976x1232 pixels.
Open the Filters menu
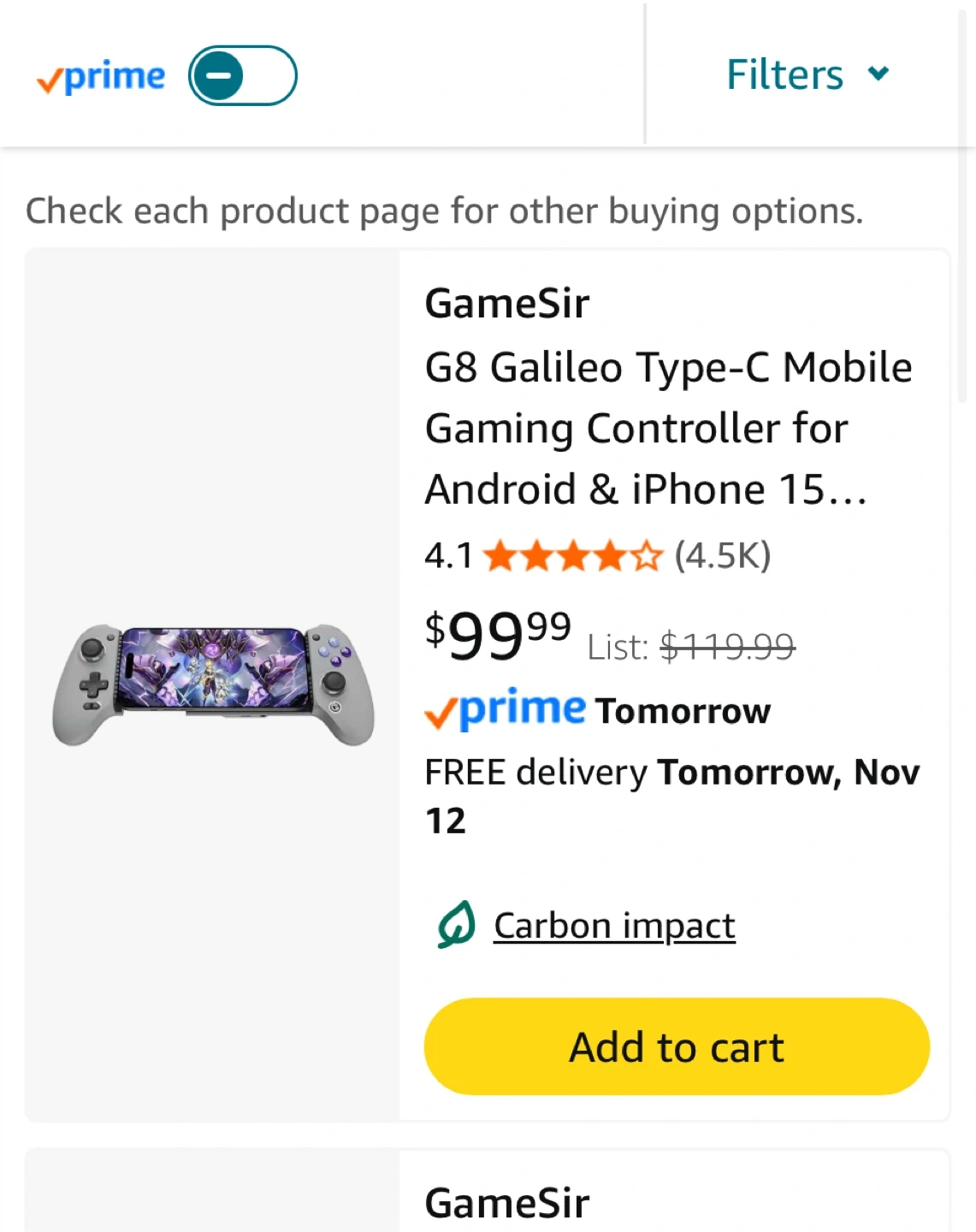(x=784, y=74)
